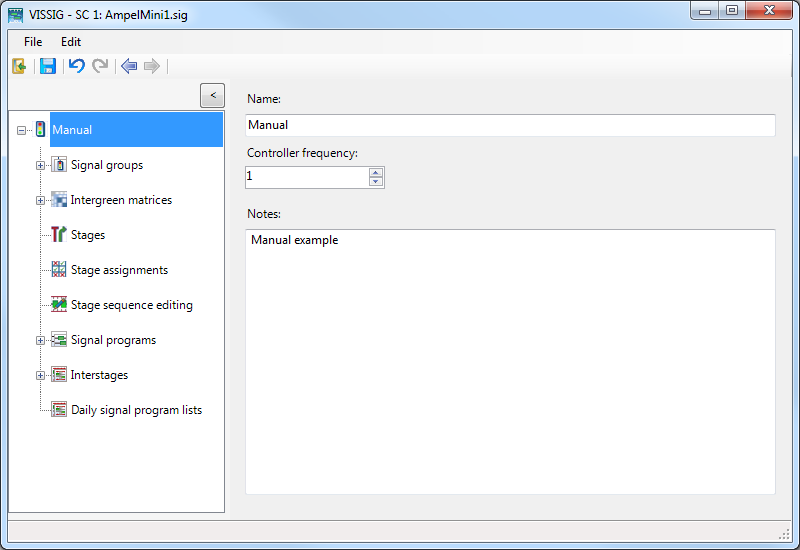Click inside the Notes text area
The width and height of the screenshot is (800, 550).
[x=510, y=360]
